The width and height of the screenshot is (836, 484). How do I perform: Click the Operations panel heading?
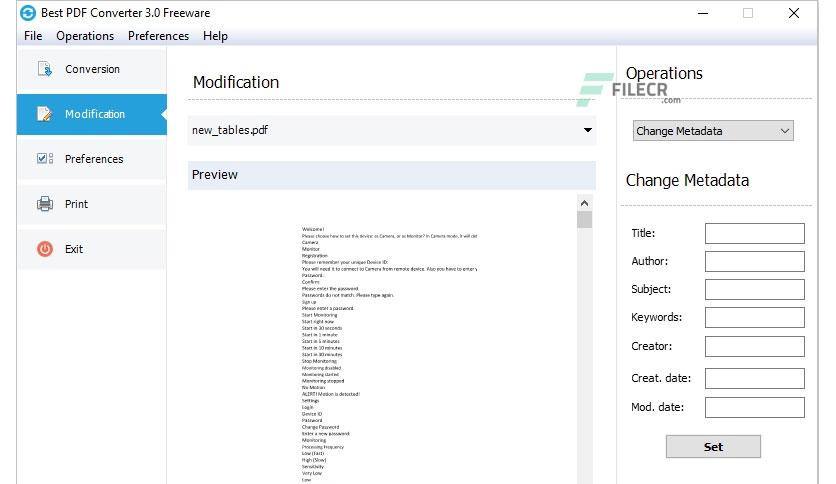pos(664,73)
